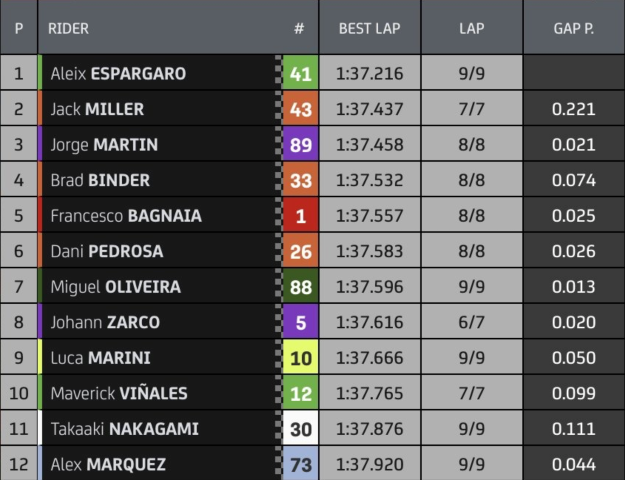The height and width of the screenshot is (480, 625).
Task: Click Takaaki Nakagami's white number 30 badge
Action: (x=300, y=428)
